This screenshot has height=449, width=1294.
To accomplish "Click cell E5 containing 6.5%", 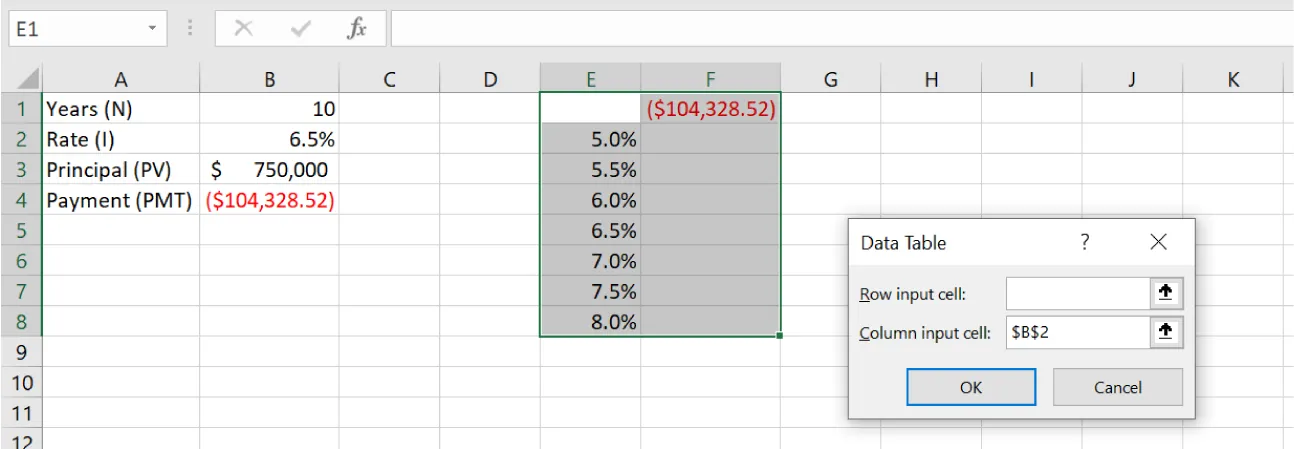I will pos(590,231).
